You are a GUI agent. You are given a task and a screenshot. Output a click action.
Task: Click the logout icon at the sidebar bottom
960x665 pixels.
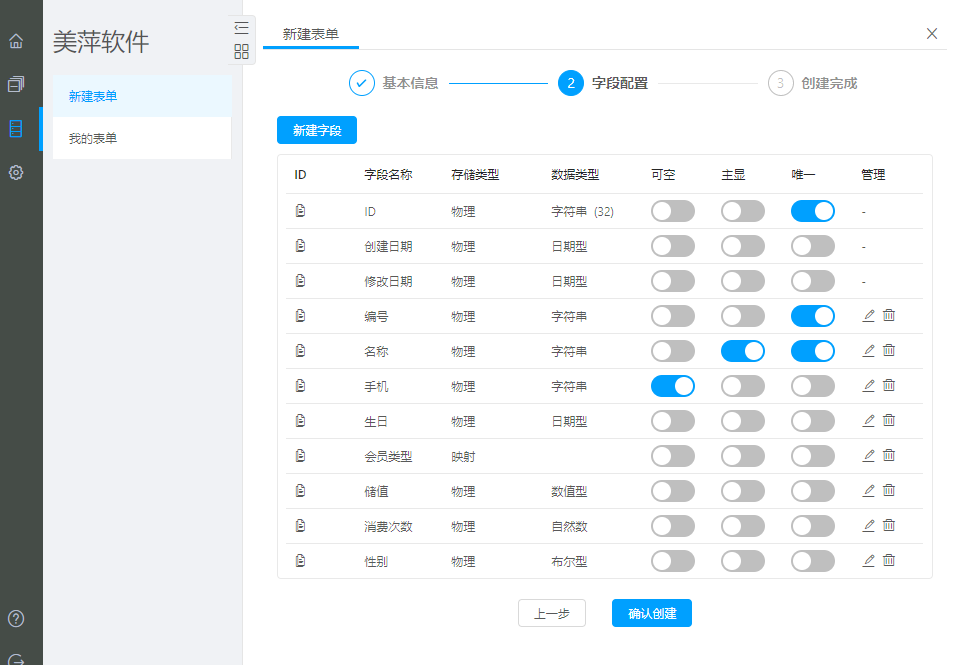[16, 659]
